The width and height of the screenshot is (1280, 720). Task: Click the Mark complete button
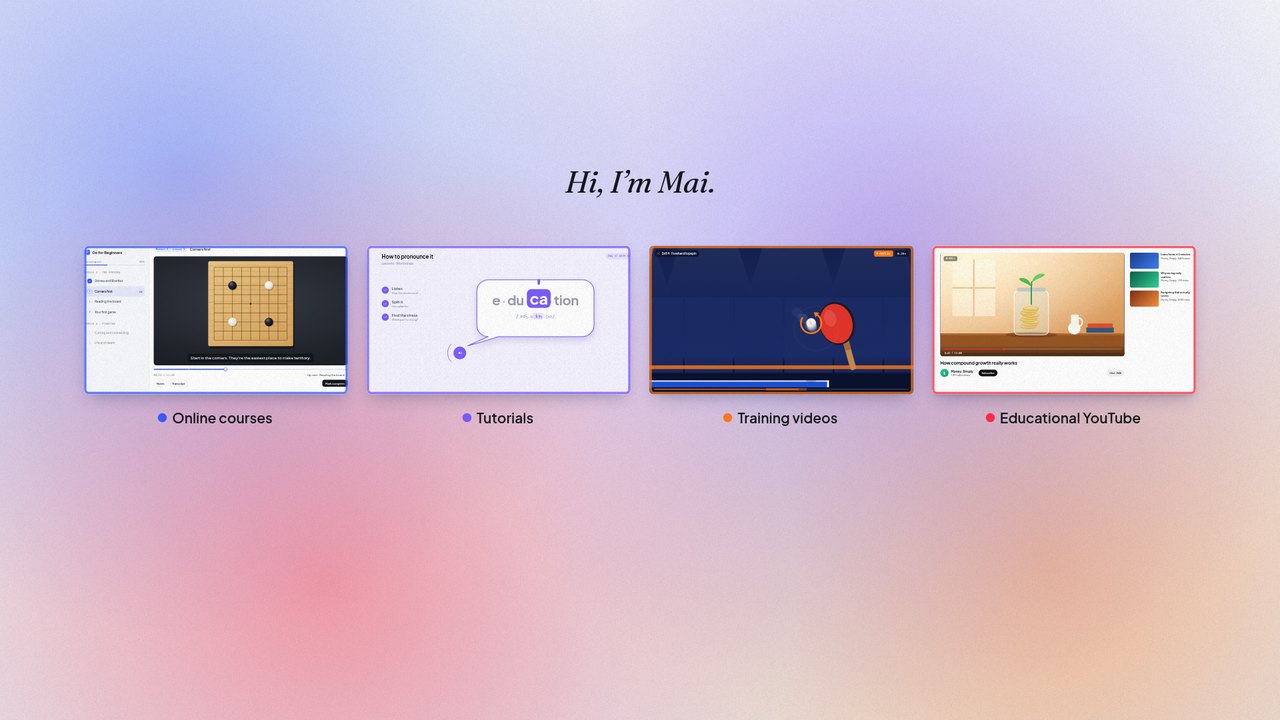[x=334, y=383]
